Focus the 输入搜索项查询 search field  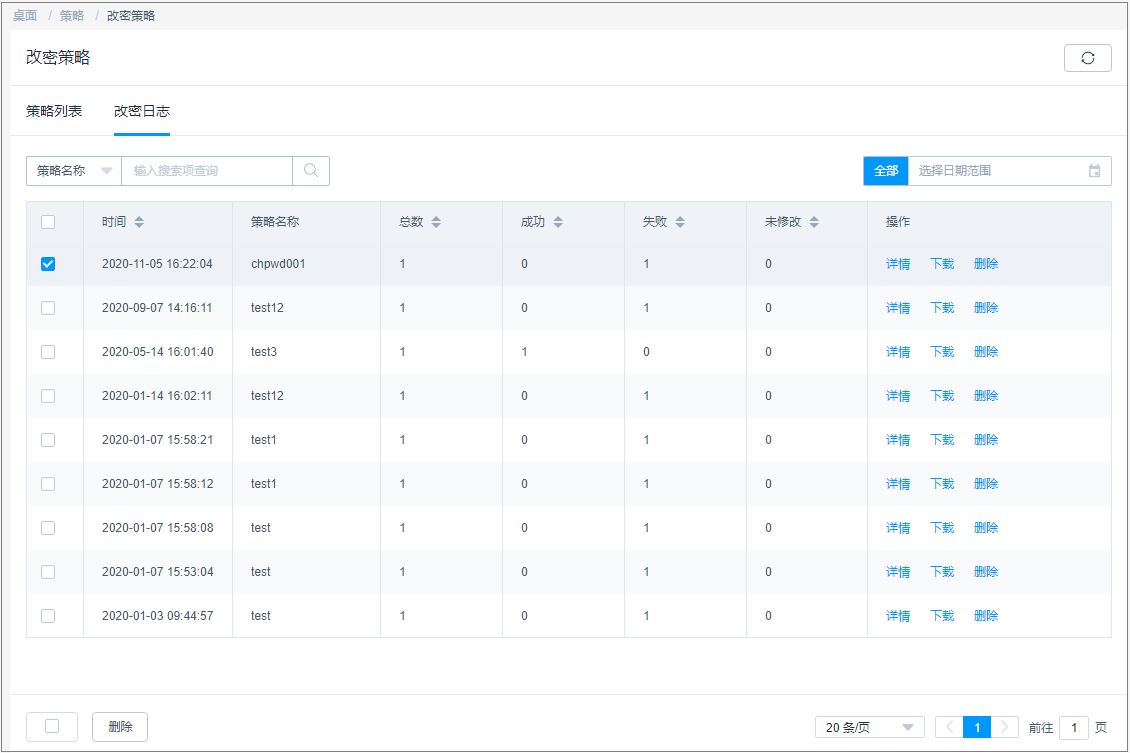click(x=206, y=171)
